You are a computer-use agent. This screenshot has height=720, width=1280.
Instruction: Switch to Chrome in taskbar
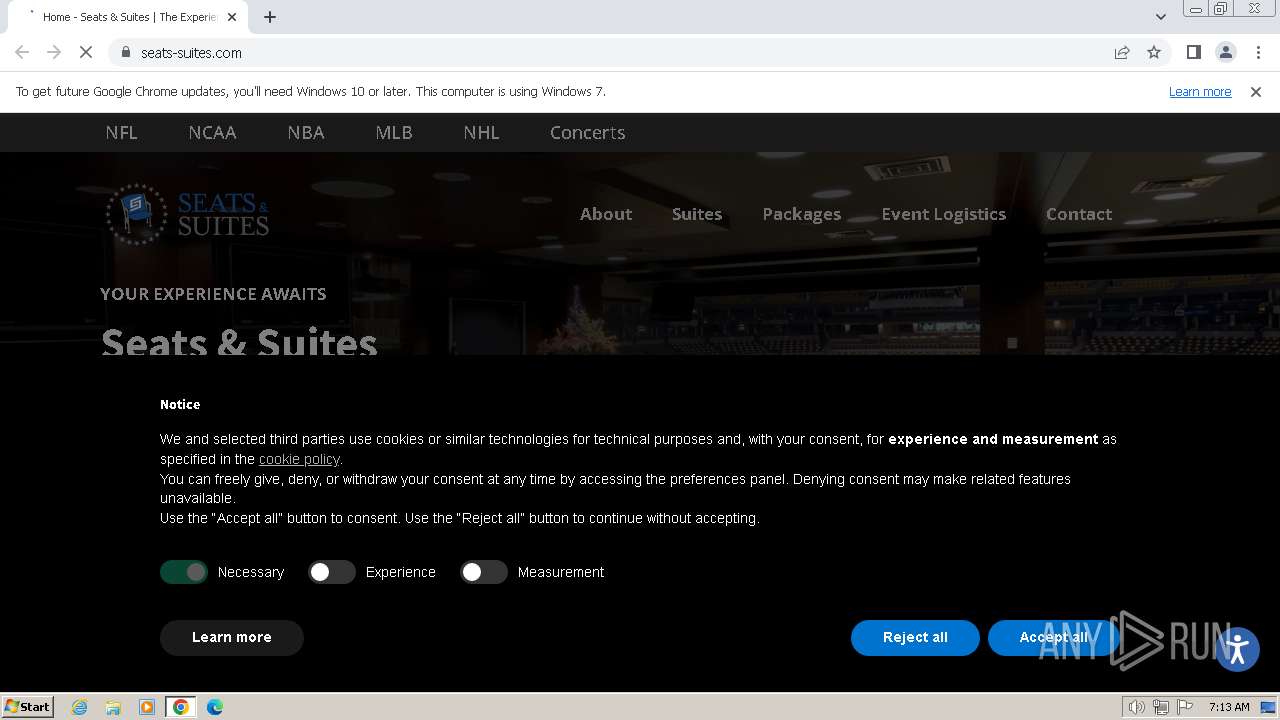coord(181,707)
